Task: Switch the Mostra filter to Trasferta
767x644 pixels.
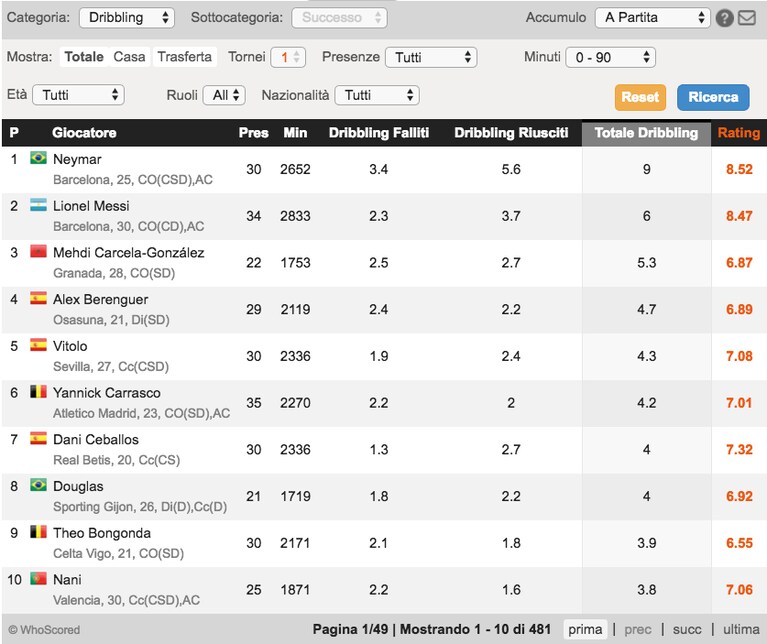Action: (184, 57)
